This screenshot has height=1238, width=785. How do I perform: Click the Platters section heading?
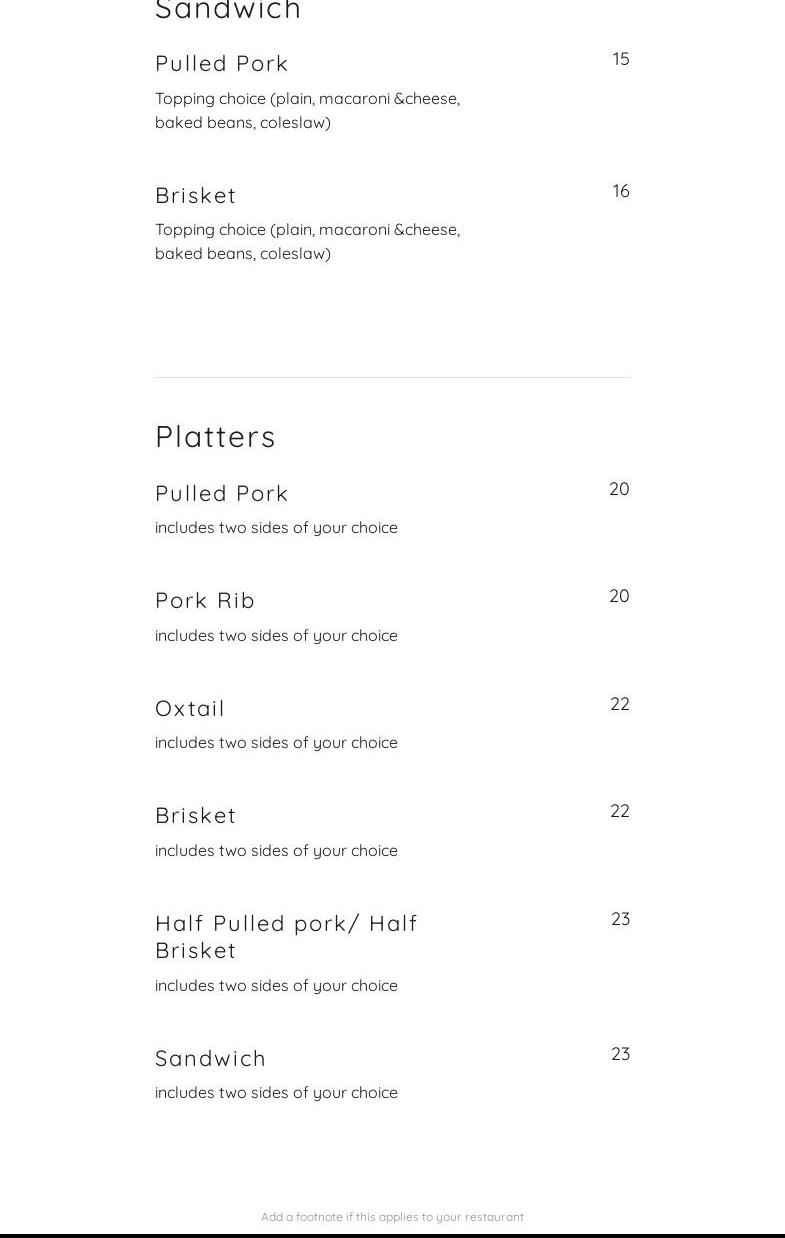click(x=215, y=437)
